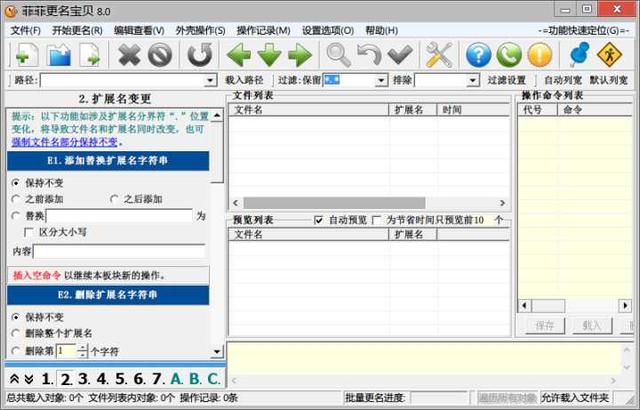Click the left panel scroll down arrow
The image size is (640, 410).
[217, 352]
